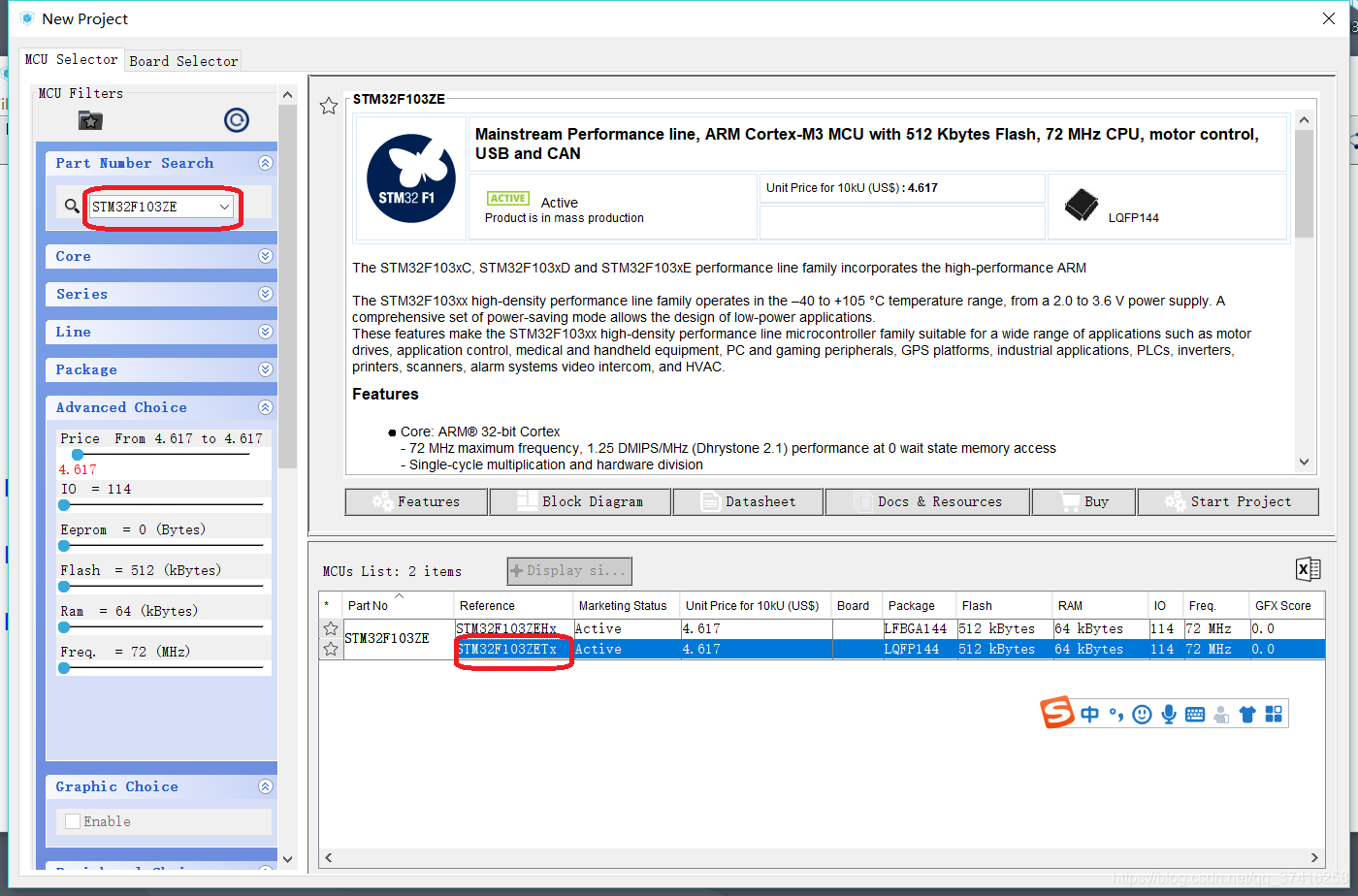Open Docs & Resources
The width and height of the screenshot is (1358, 896).
pyautogui.click(x=927, y=501)
